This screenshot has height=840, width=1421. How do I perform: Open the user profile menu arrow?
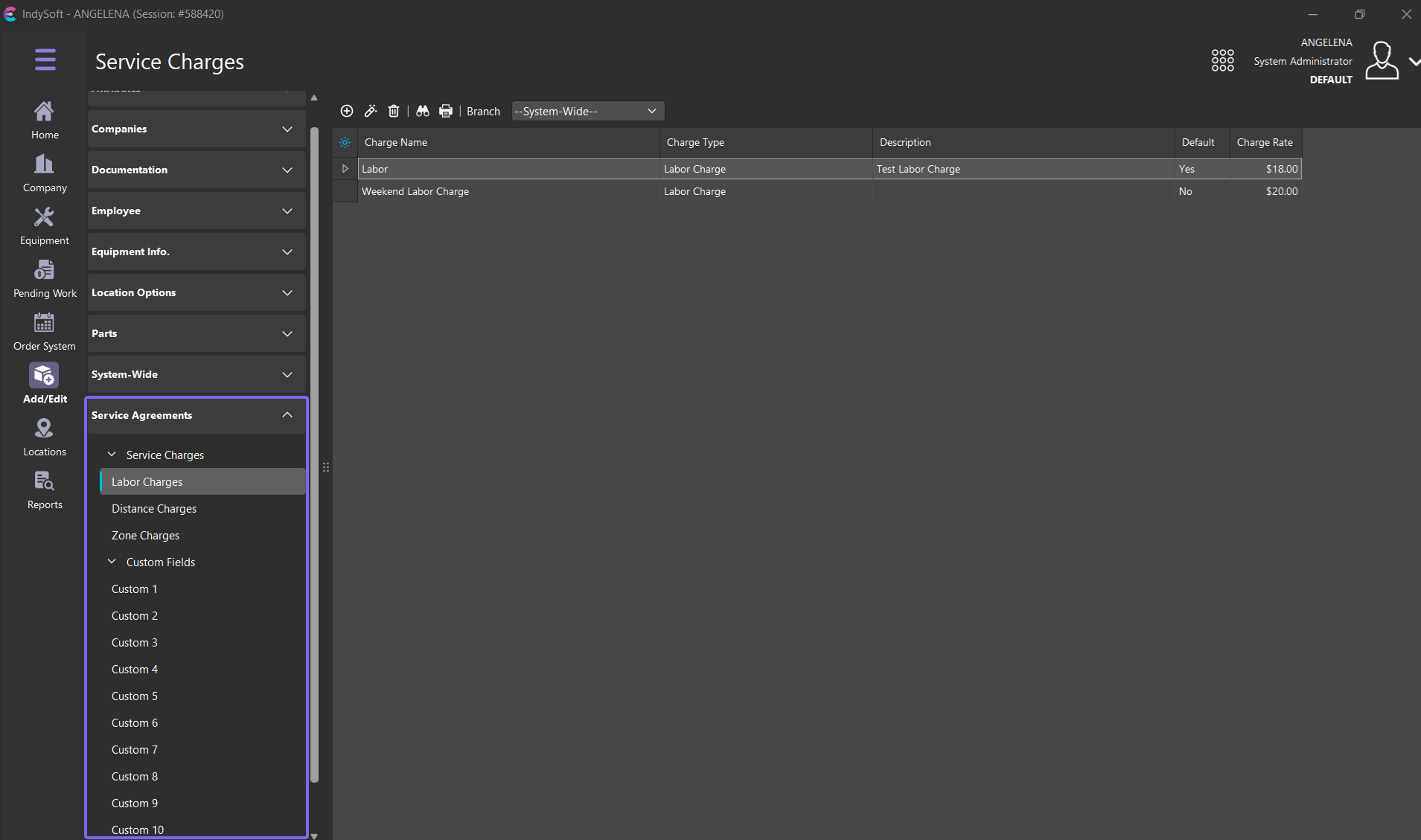point(1413,62)
